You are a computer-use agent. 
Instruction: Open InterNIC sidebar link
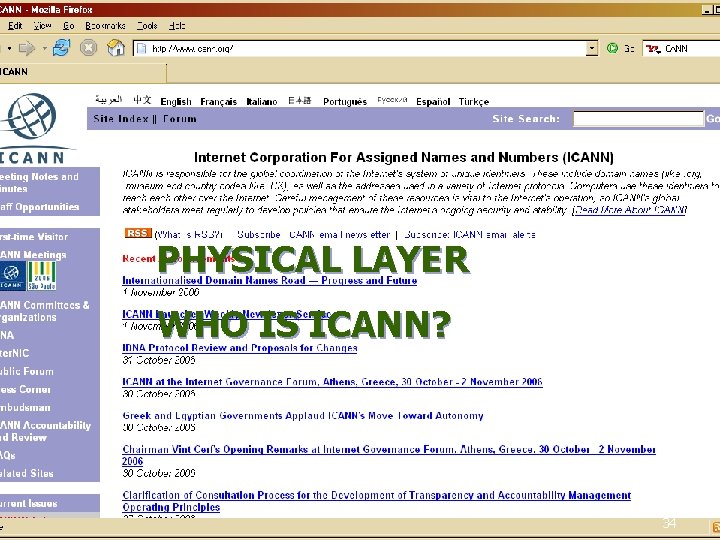[x=15, y=353]
